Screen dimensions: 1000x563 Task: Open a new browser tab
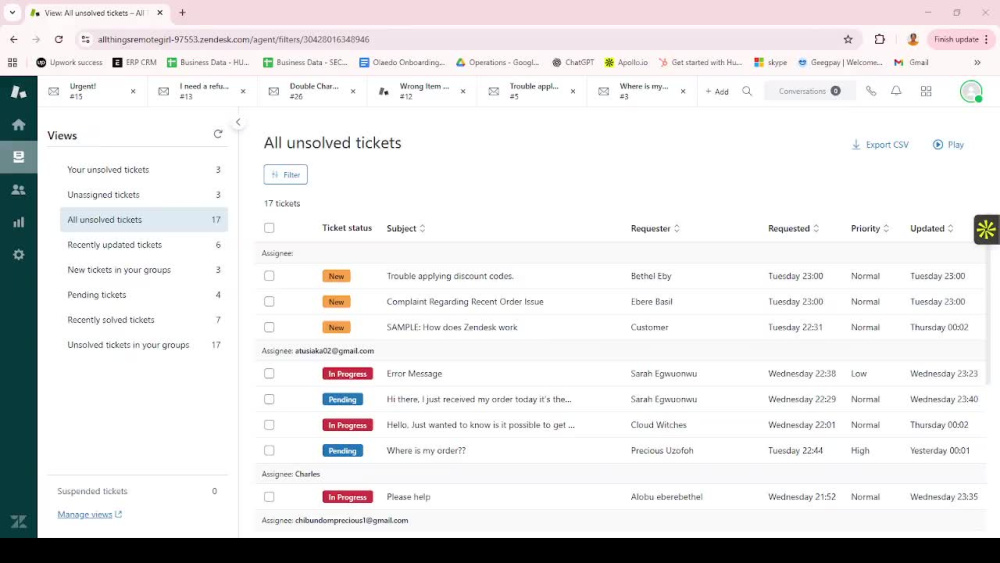click(x=182, y=13)
